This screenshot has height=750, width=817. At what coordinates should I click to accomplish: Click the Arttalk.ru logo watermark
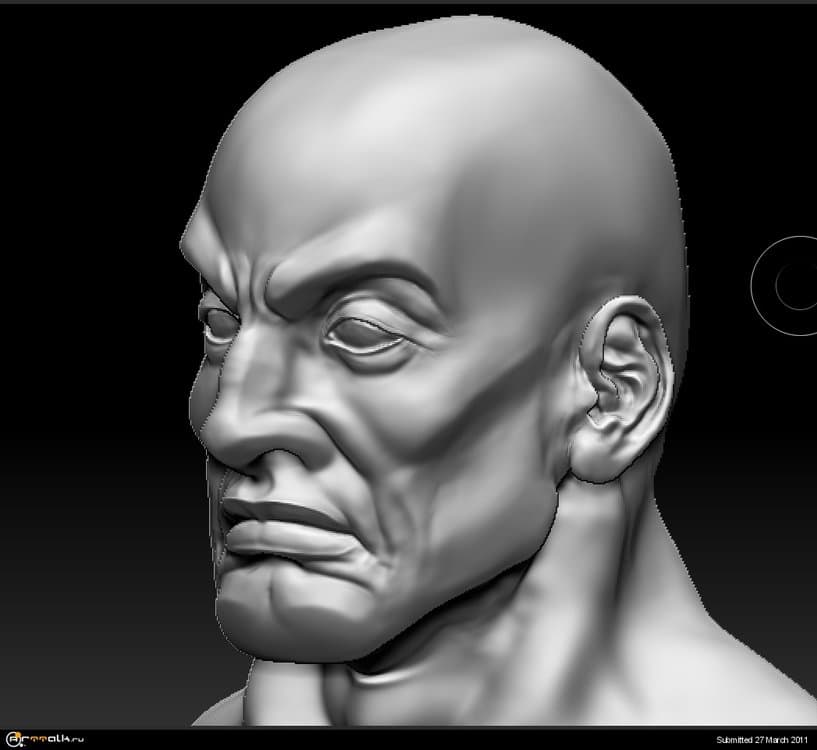(x=48, y=738)
